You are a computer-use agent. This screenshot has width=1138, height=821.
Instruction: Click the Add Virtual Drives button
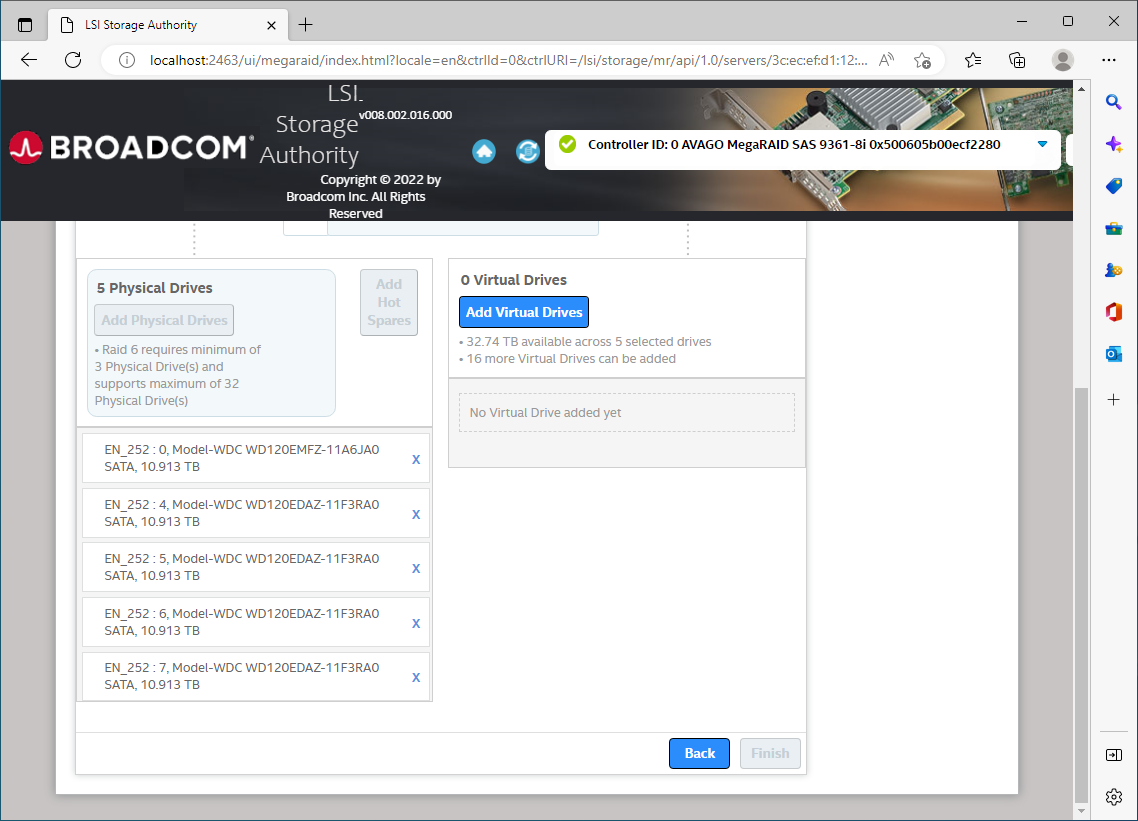(524, 312)
